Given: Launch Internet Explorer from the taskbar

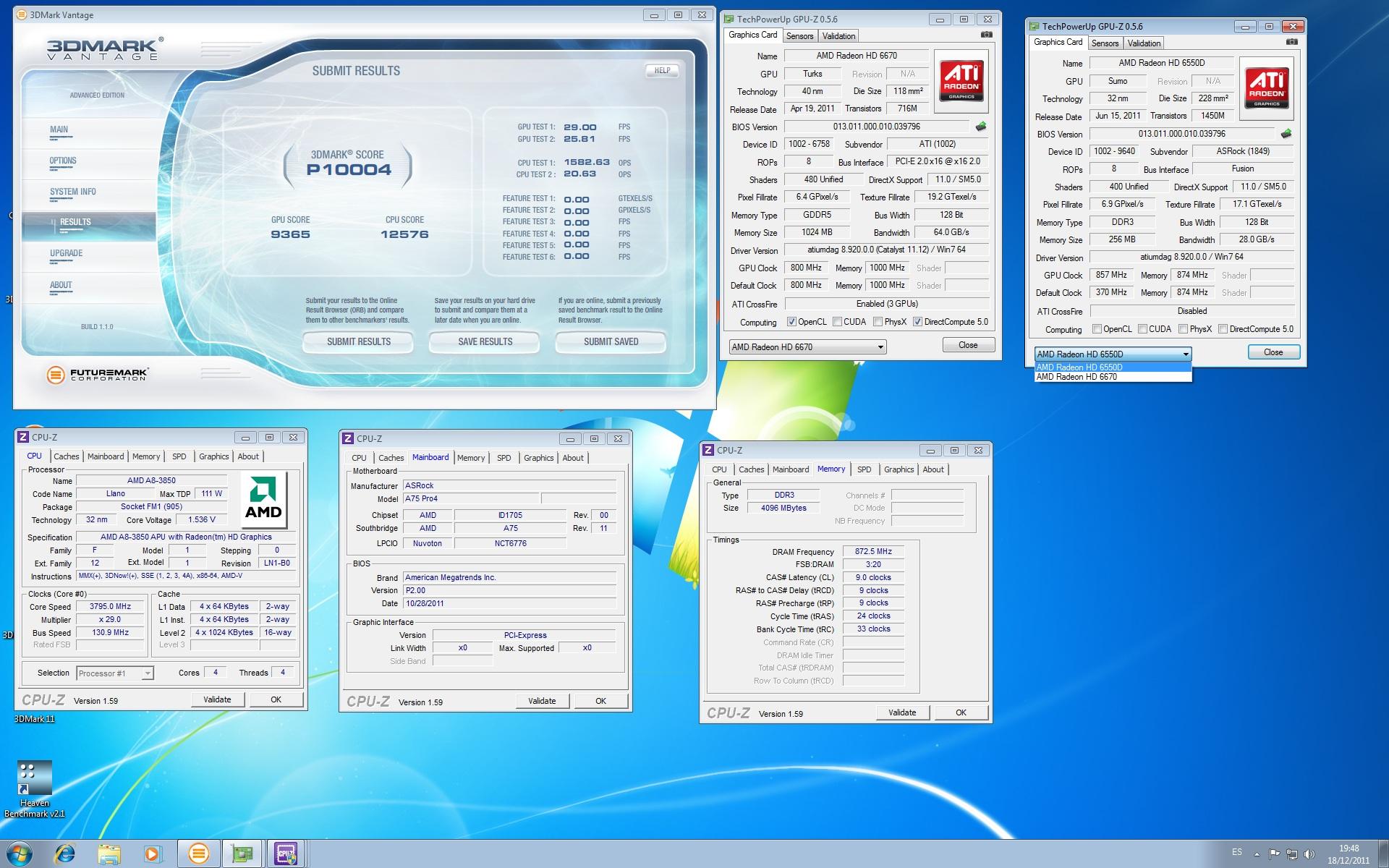Looking at the screenshot, I should pyautogui.click(x=65, y=854).
